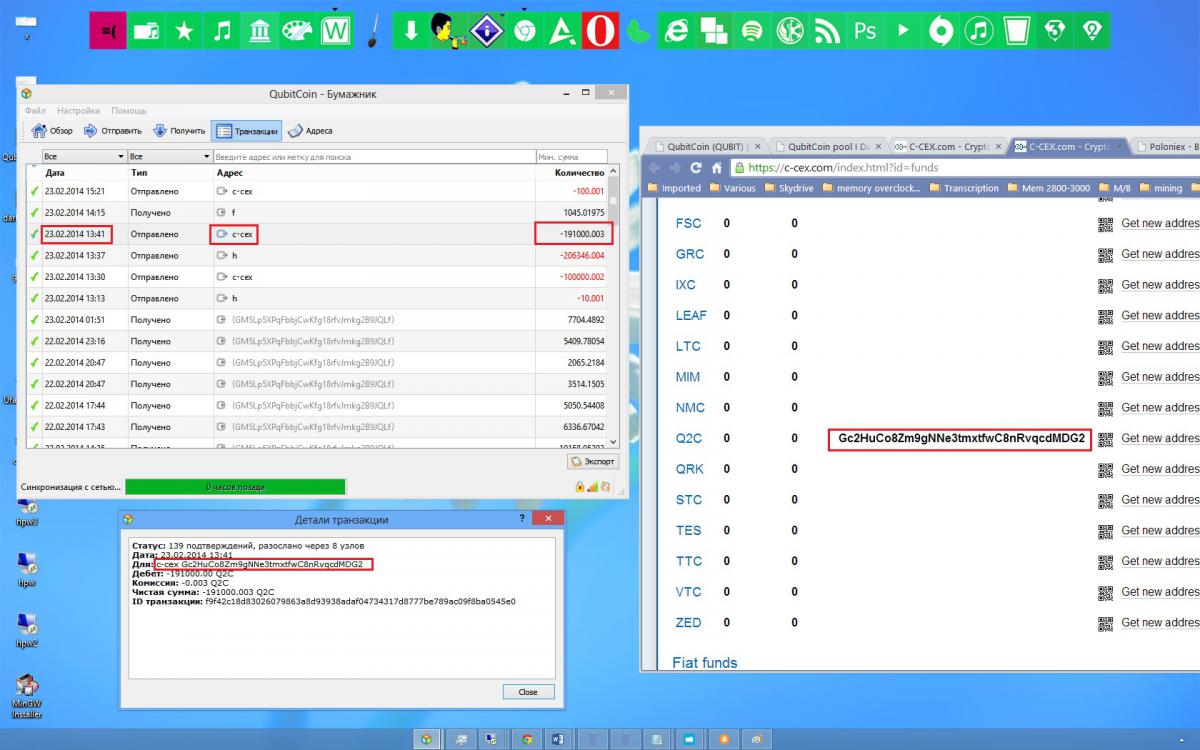Click the paint palette icon in the top dock
This screenshot has height=750, width=1200.
coord(297,31)
